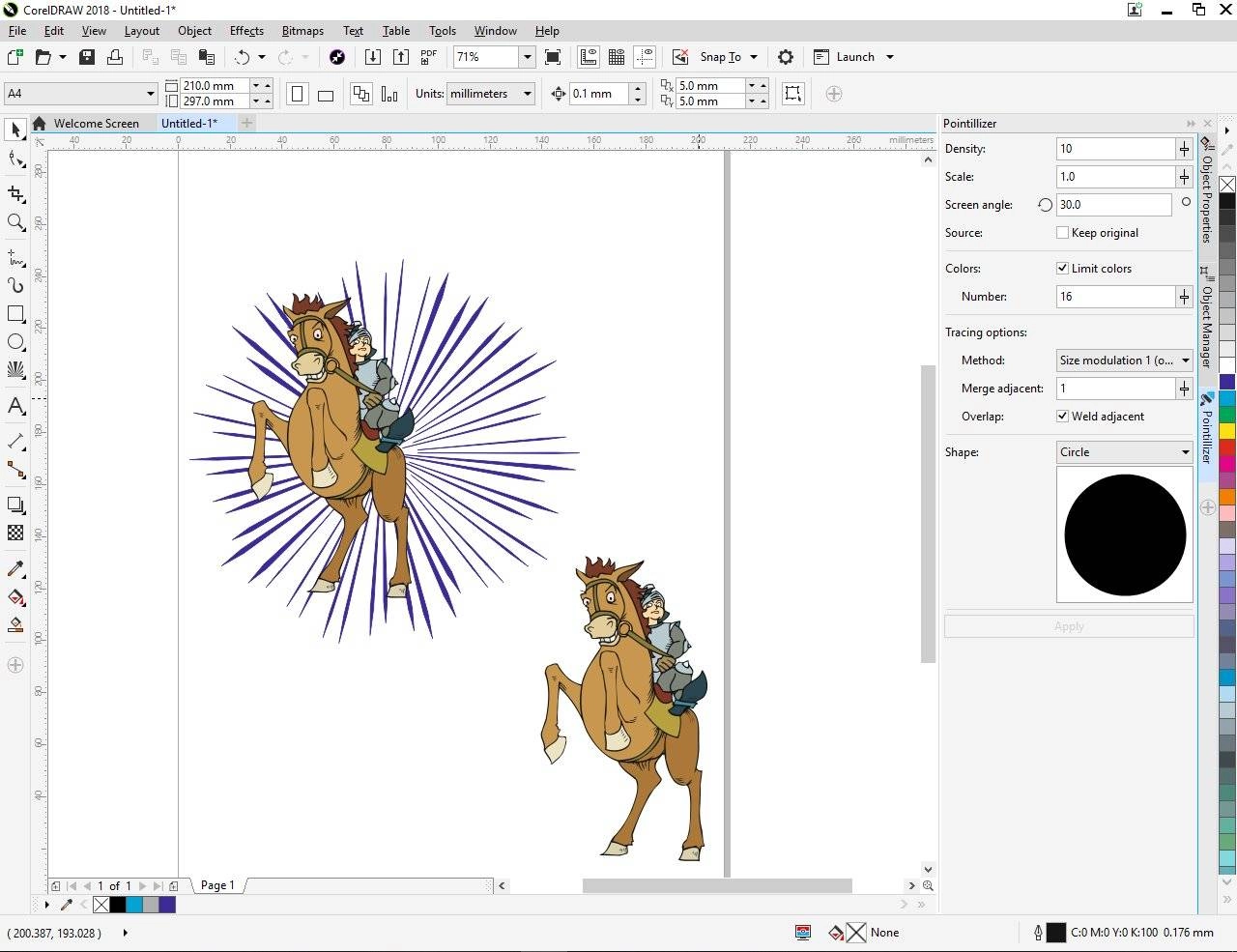The image size is (1237, 952).
Task: Open the File menu
Action: (17, 31)
